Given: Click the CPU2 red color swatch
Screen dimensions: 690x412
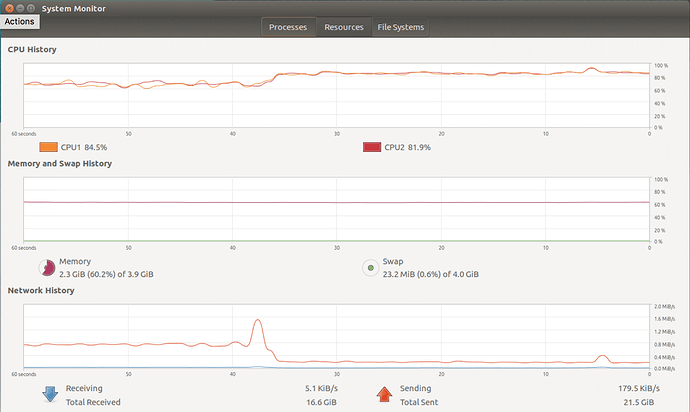Looking at the screenshot, I should click(x=372, y=147).
